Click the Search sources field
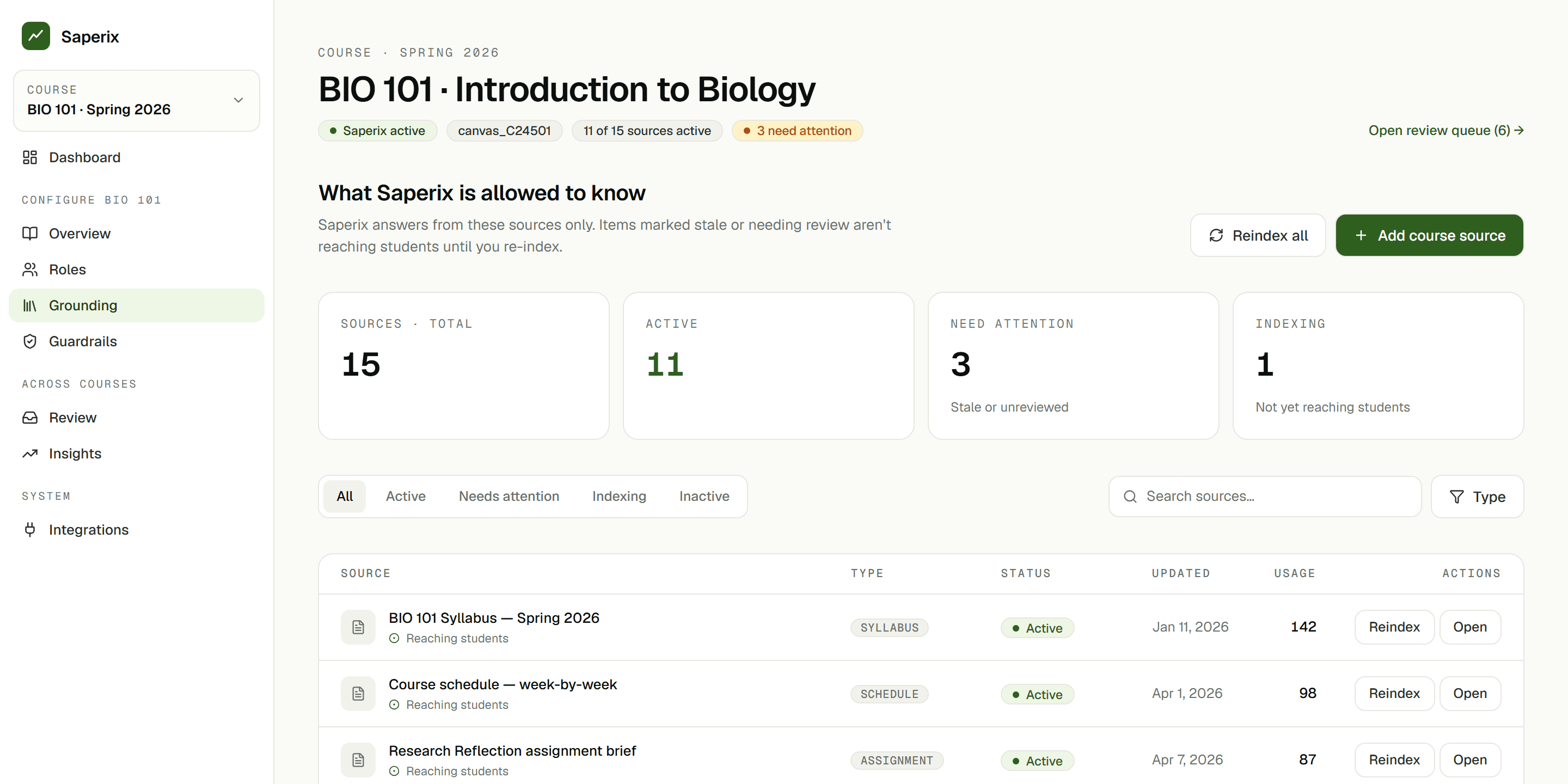 1265,497
